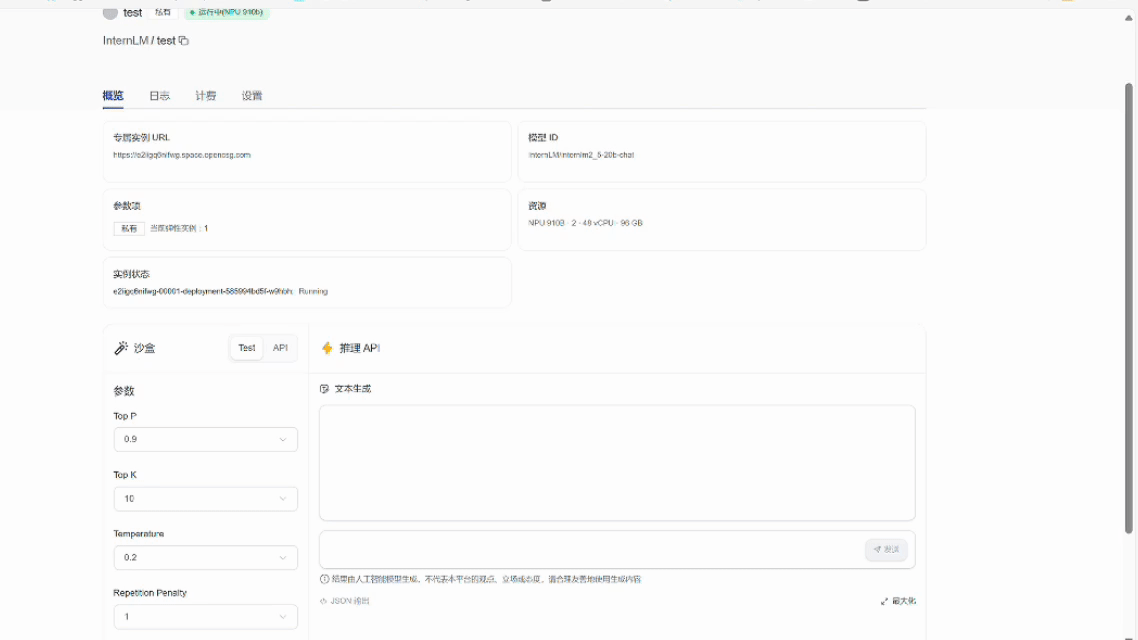Open the Repetition Penalty dropdown

205,616
